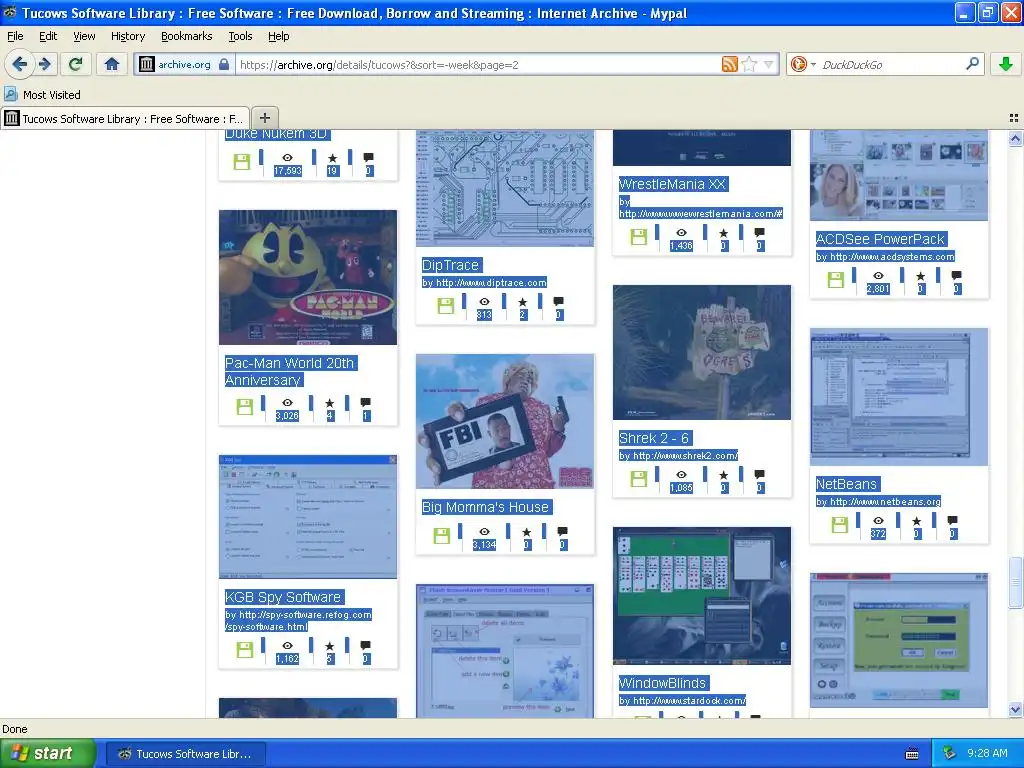Click the views eye icon under Big Momma's House
Image resolution: width=1024 pixels, height=768 pixels.
tap(484, 532)
